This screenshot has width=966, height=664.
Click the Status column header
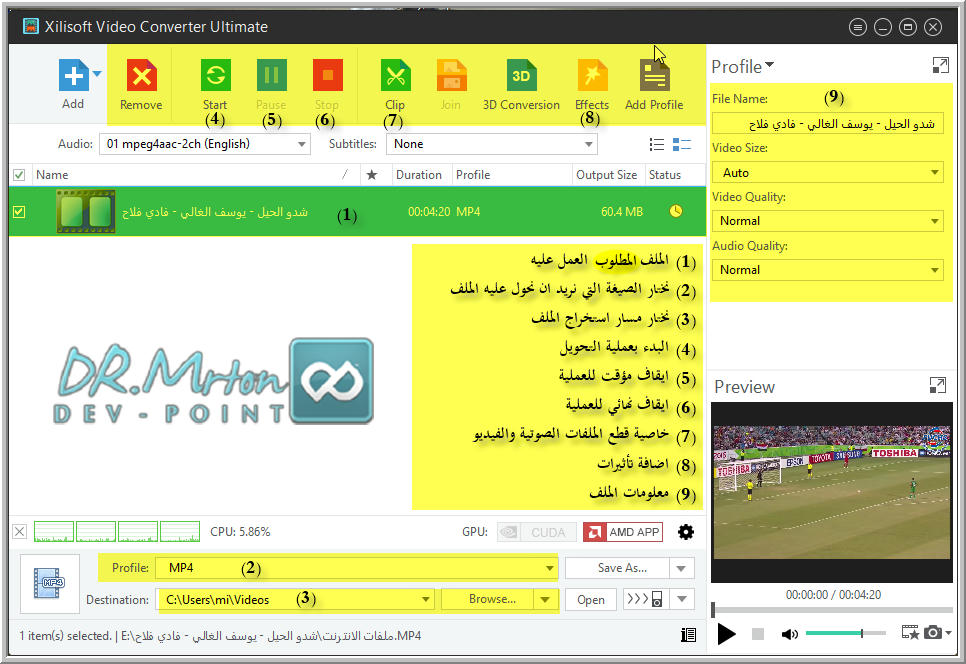tap(665, 175)
